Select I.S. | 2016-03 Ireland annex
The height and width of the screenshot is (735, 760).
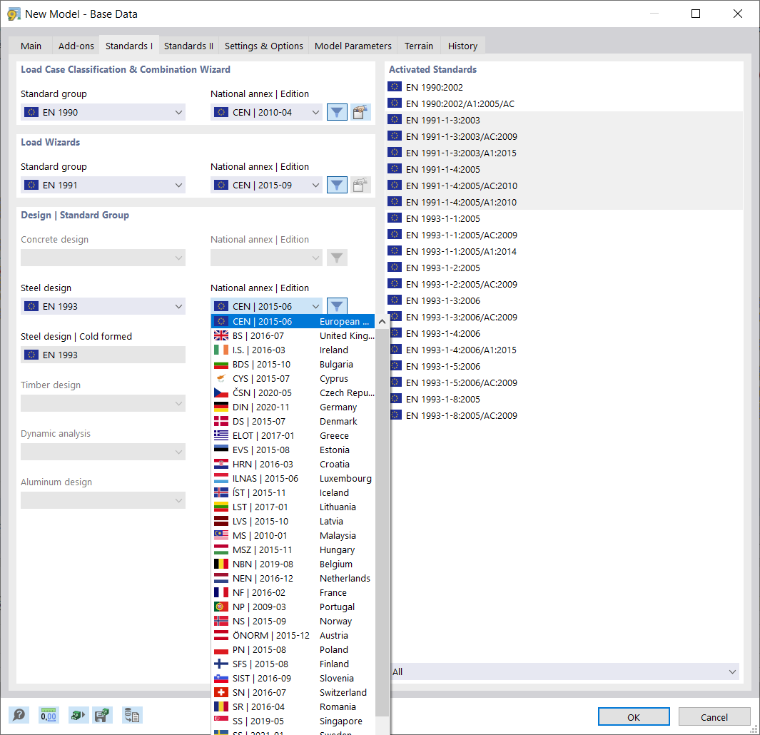click(x=293, y=350)
